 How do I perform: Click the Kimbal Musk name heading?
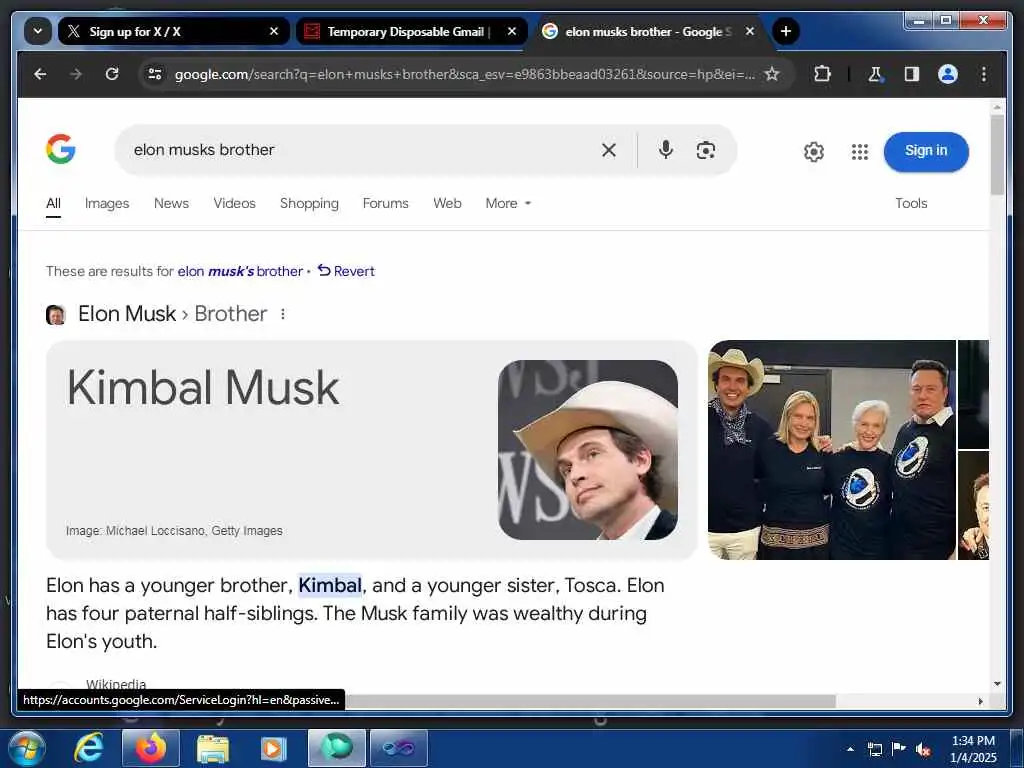(203, 387)
